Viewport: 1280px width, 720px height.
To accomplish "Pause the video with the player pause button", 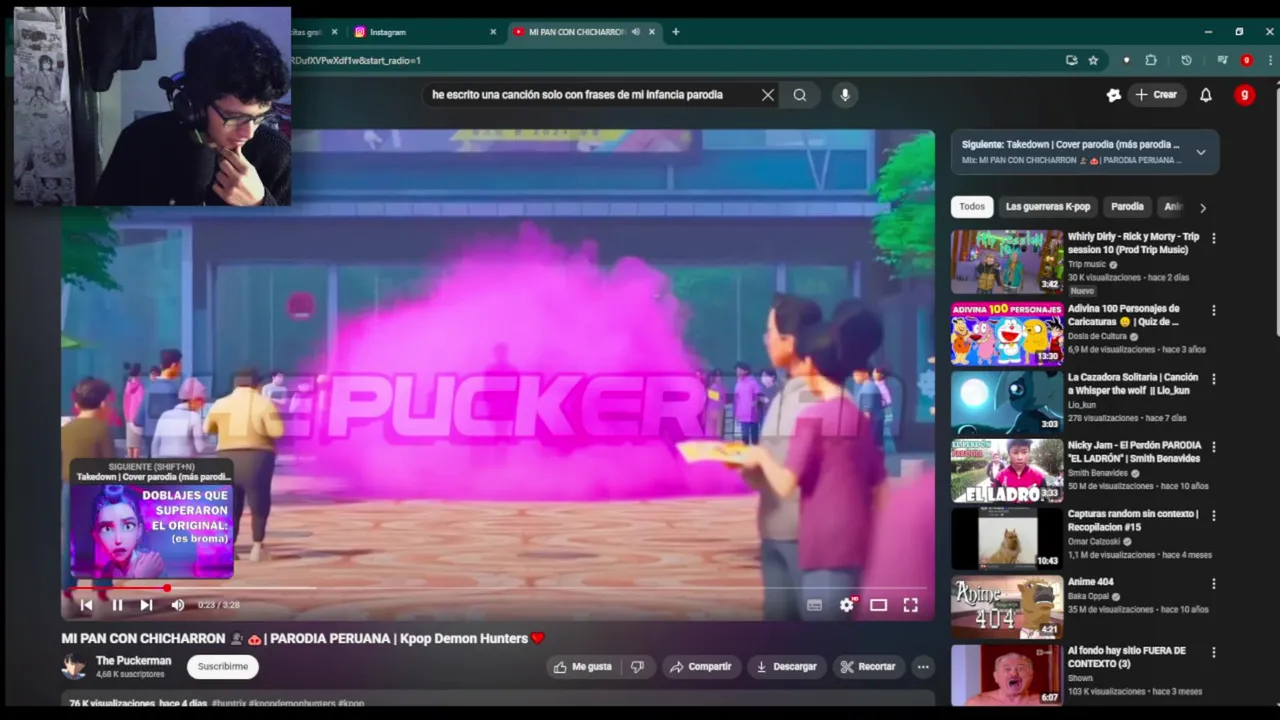I will [117, 605].
